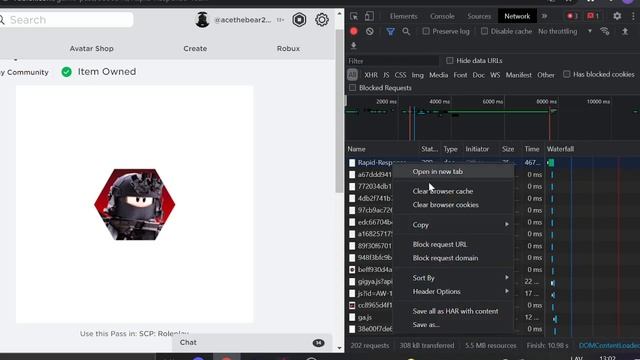Image resolution: width=640 pixels, height=360 pixels.
Task: Sort by the Size column header
Action: pyautogui.click(x=508, y=149)
